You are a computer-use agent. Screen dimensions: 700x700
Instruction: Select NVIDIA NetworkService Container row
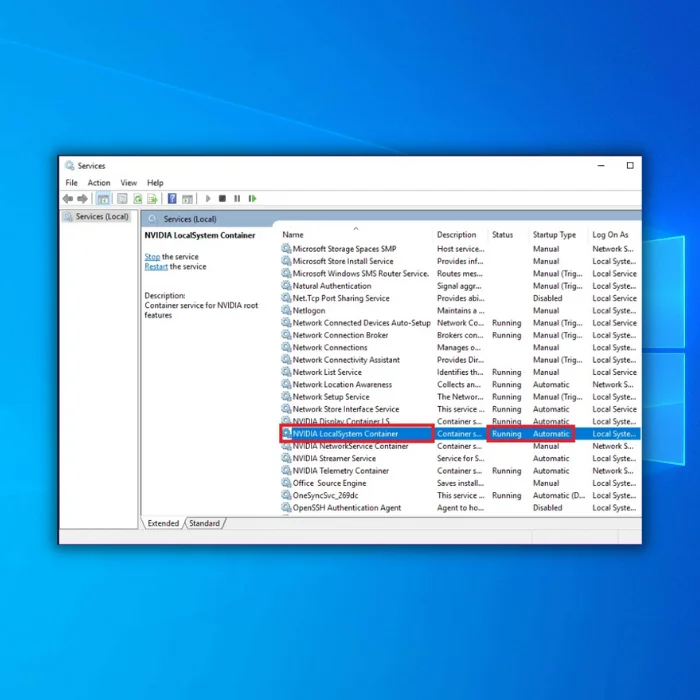[460, 446]
